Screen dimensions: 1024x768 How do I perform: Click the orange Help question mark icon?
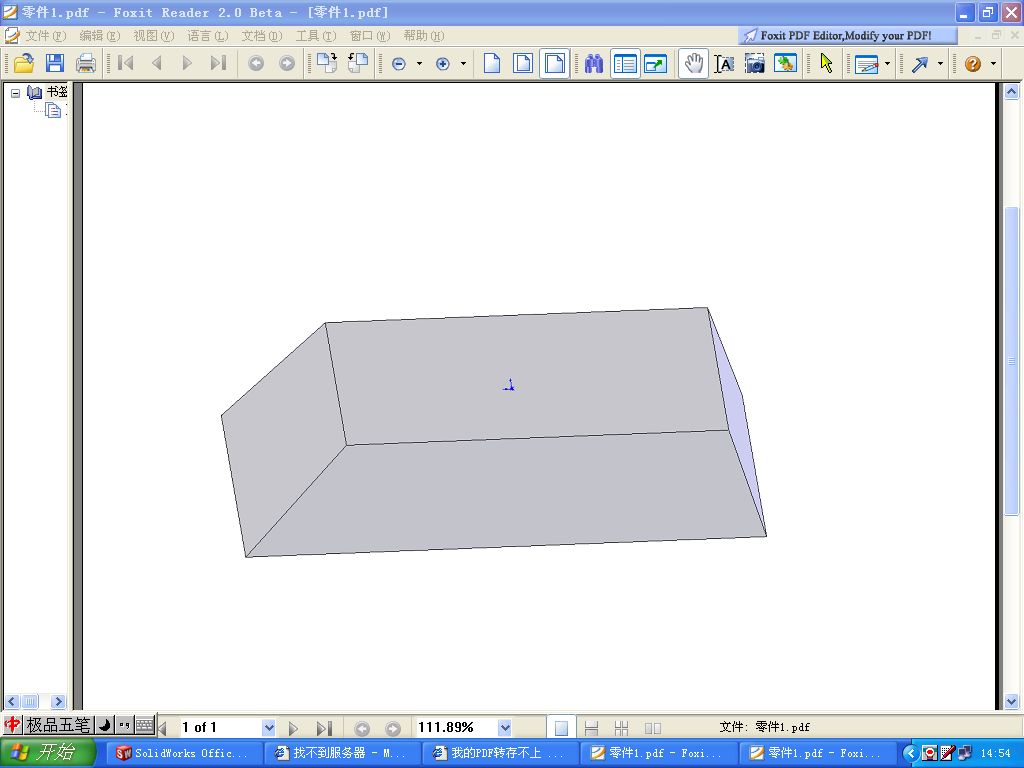(x=973, y=63)
